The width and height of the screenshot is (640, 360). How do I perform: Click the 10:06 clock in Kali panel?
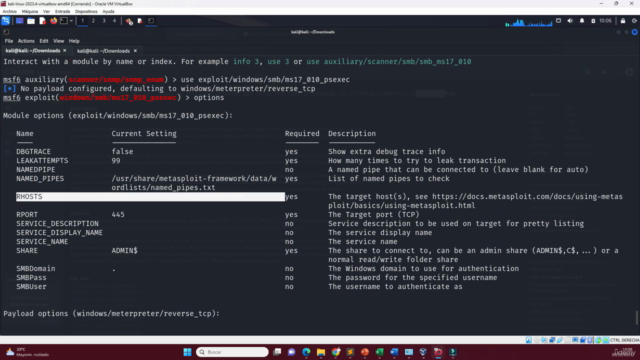tap(605, 21)
